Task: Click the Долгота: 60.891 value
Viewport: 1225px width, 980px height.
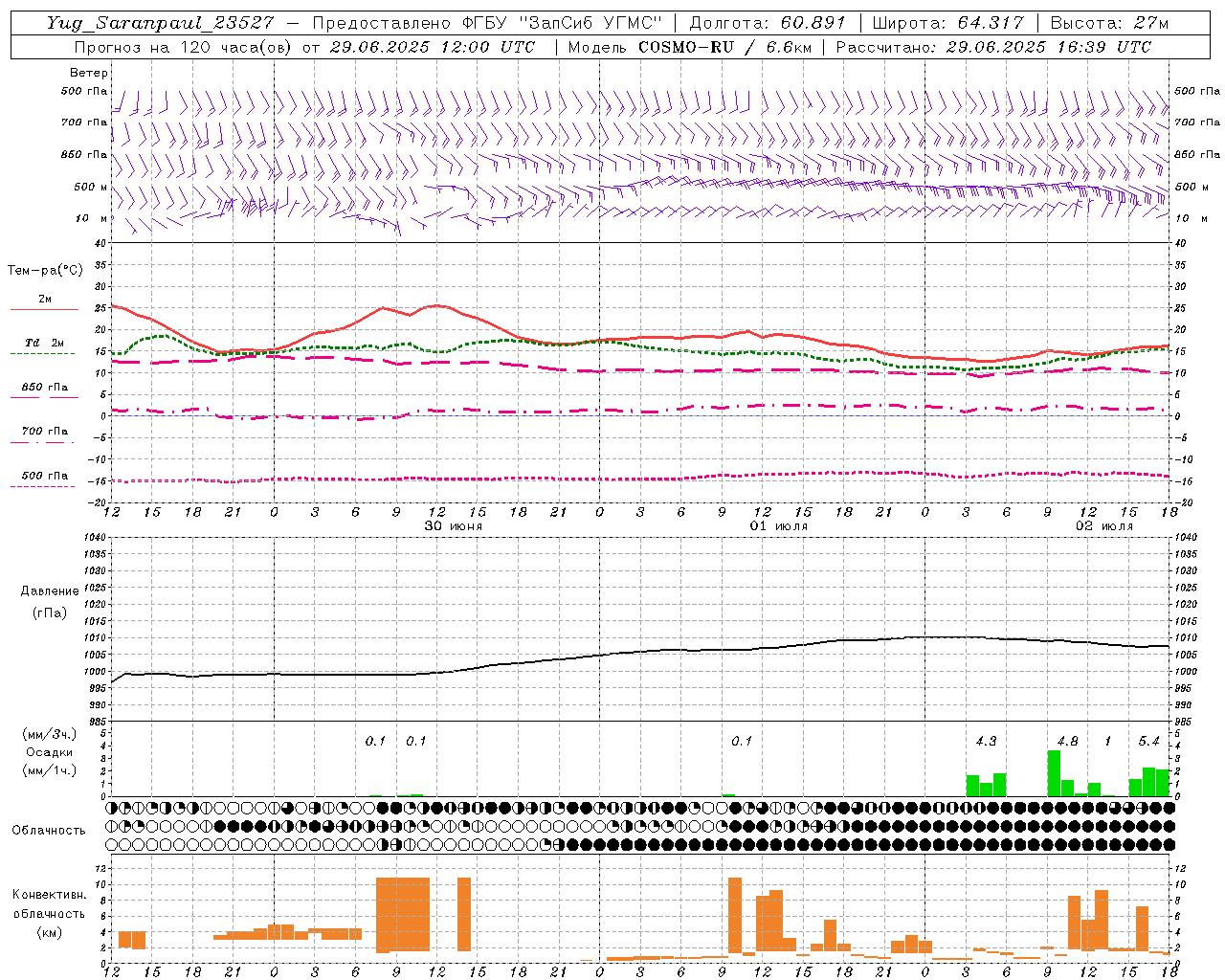Action: [x=768, y=23]
